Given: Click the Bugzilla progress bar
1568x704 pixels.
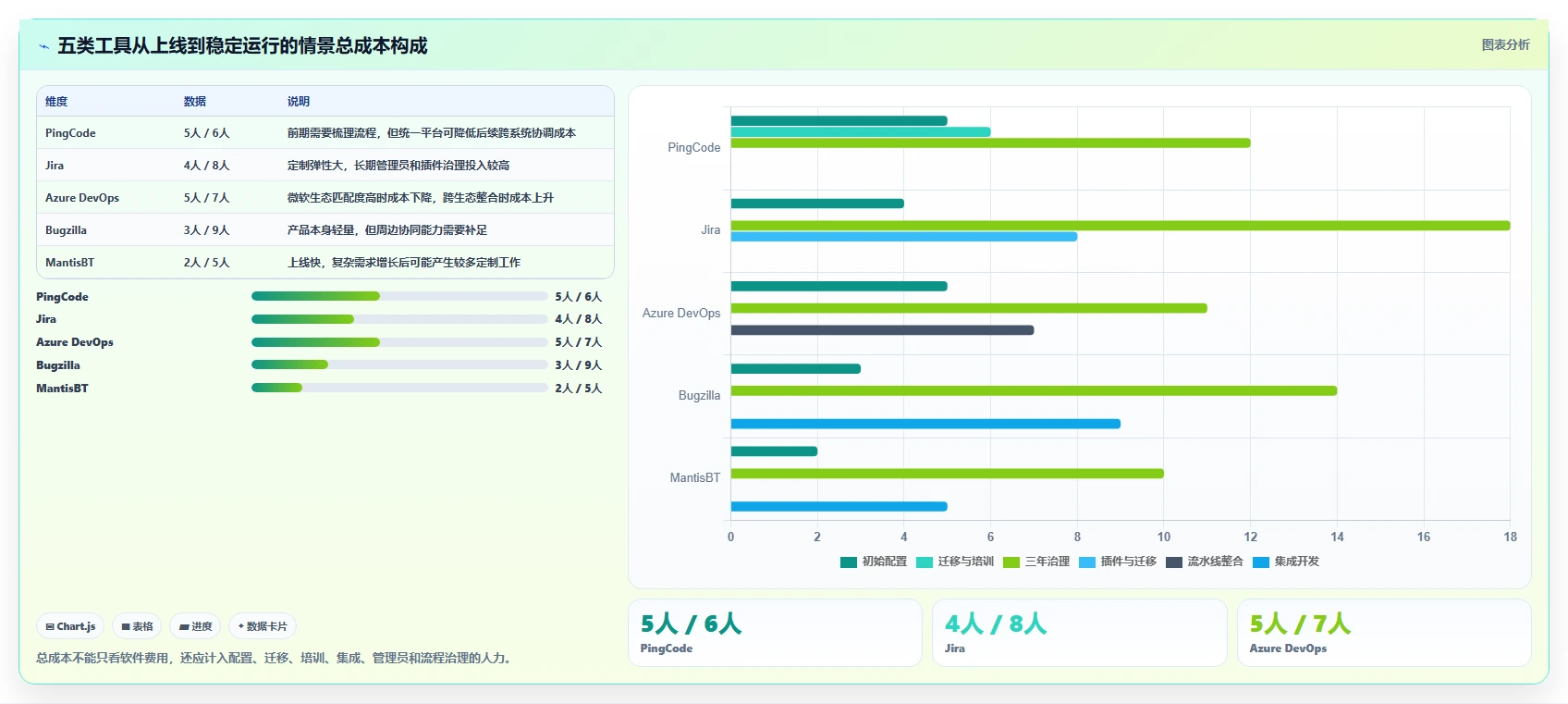Looking at the screenshot, I should (x=399, y=364).
